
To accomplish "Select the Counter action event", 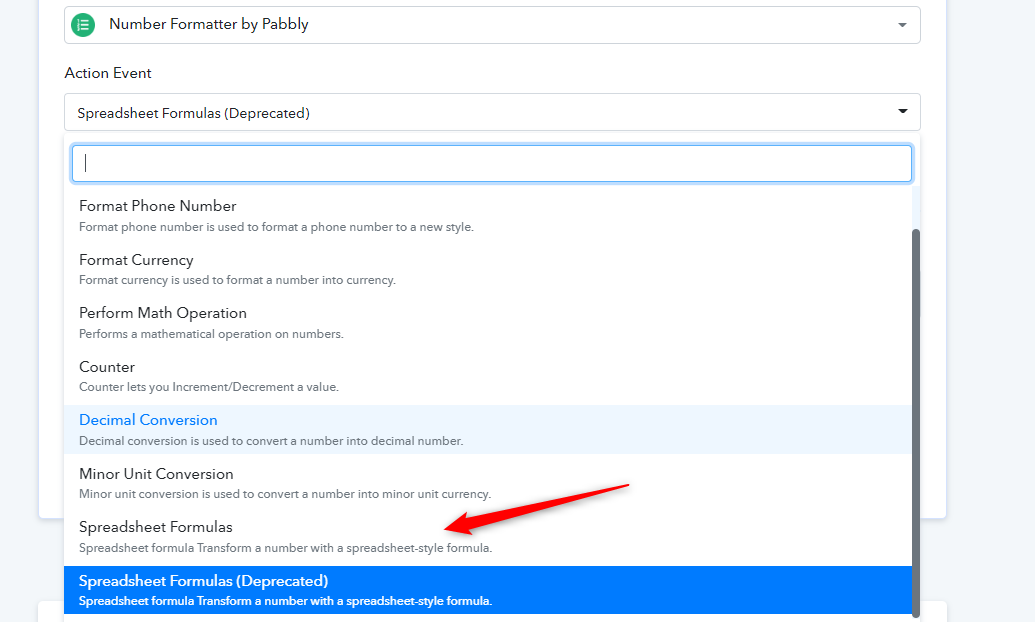I will coord(107,367).
